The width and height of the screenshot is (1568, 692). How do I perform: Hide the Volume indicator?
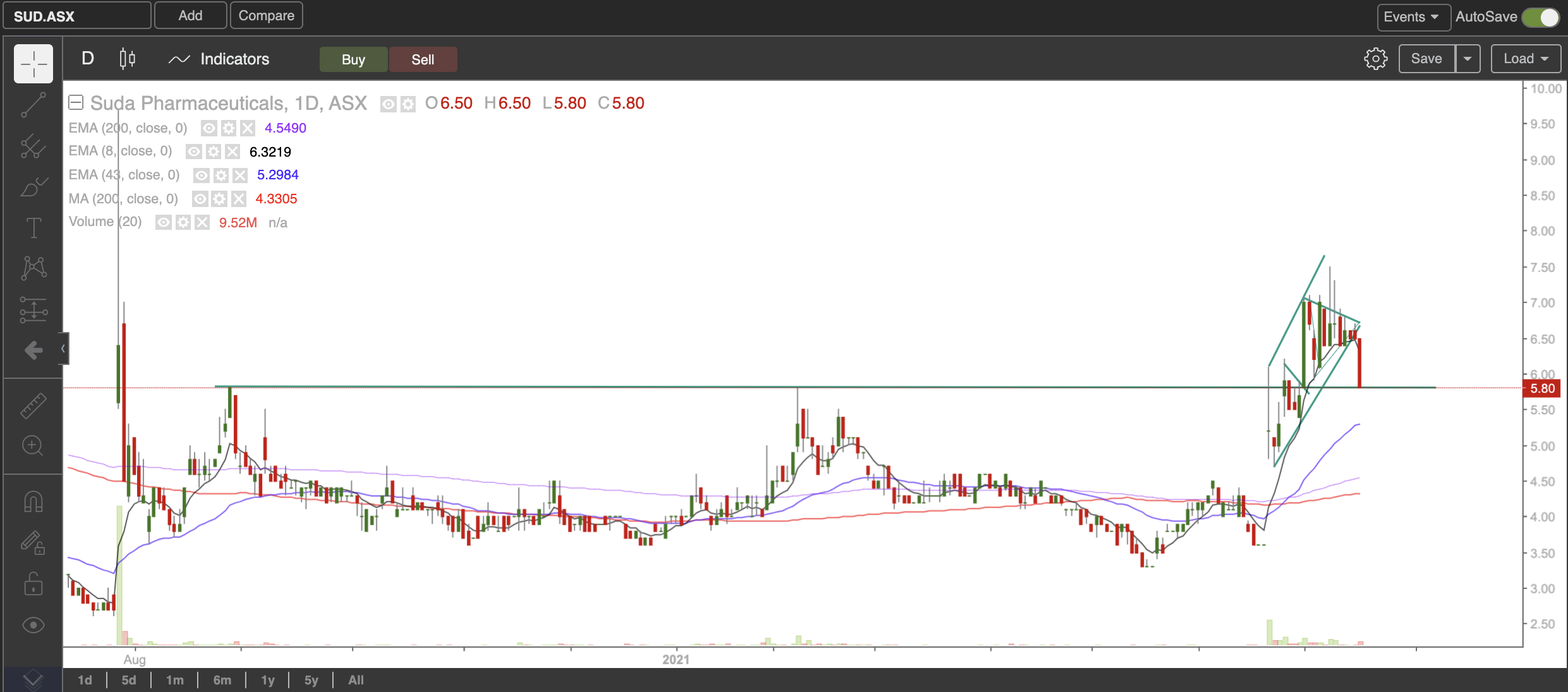(164, 222)
